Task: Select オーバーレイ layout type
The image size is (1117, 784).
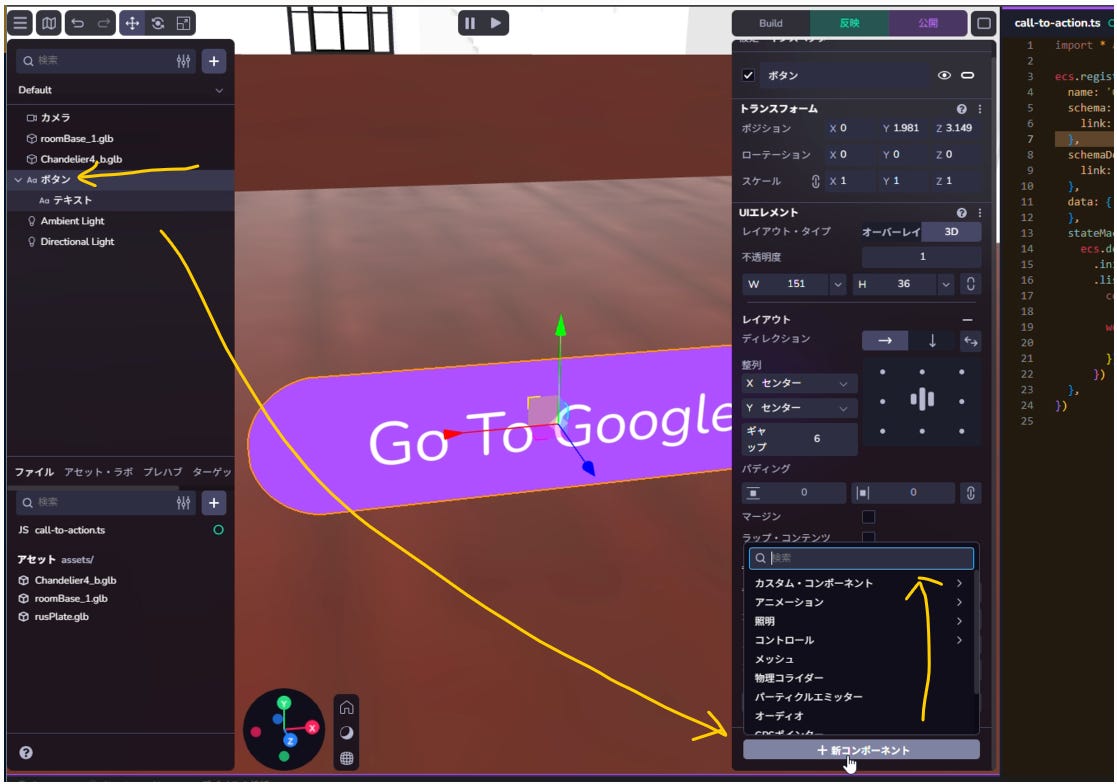Action: click(x=890, y=232)
